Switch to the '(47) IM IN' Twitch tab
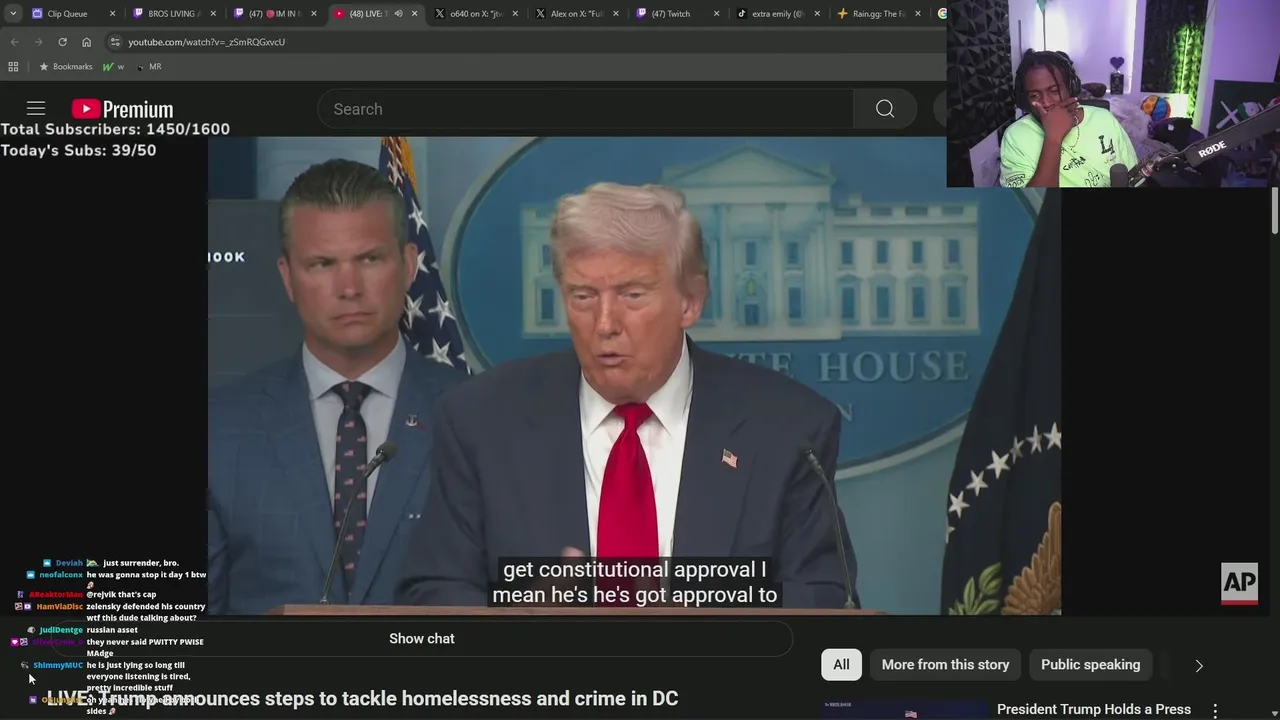Screen dimensions: 1280x720 274,14
